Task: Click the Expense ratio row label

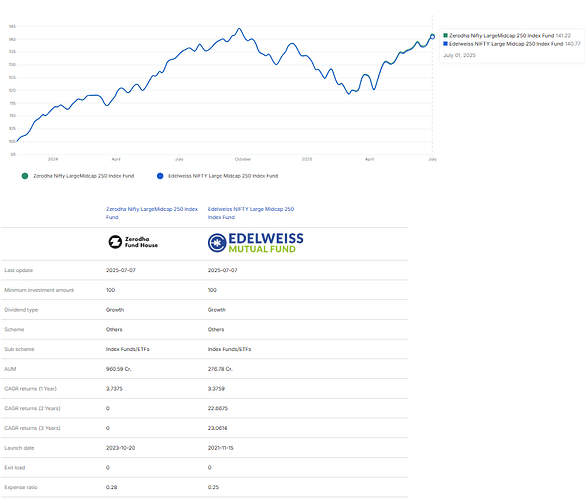Action: pyautogui.click(x=21, y=487)
